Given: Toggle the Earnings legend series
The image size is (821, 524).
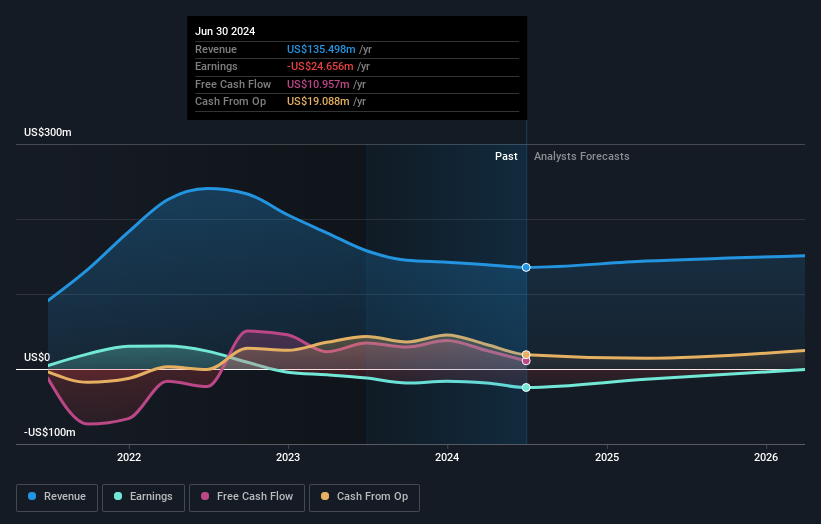Looking at the screenshot, I should pyautogui.click(x=143, y=497).
